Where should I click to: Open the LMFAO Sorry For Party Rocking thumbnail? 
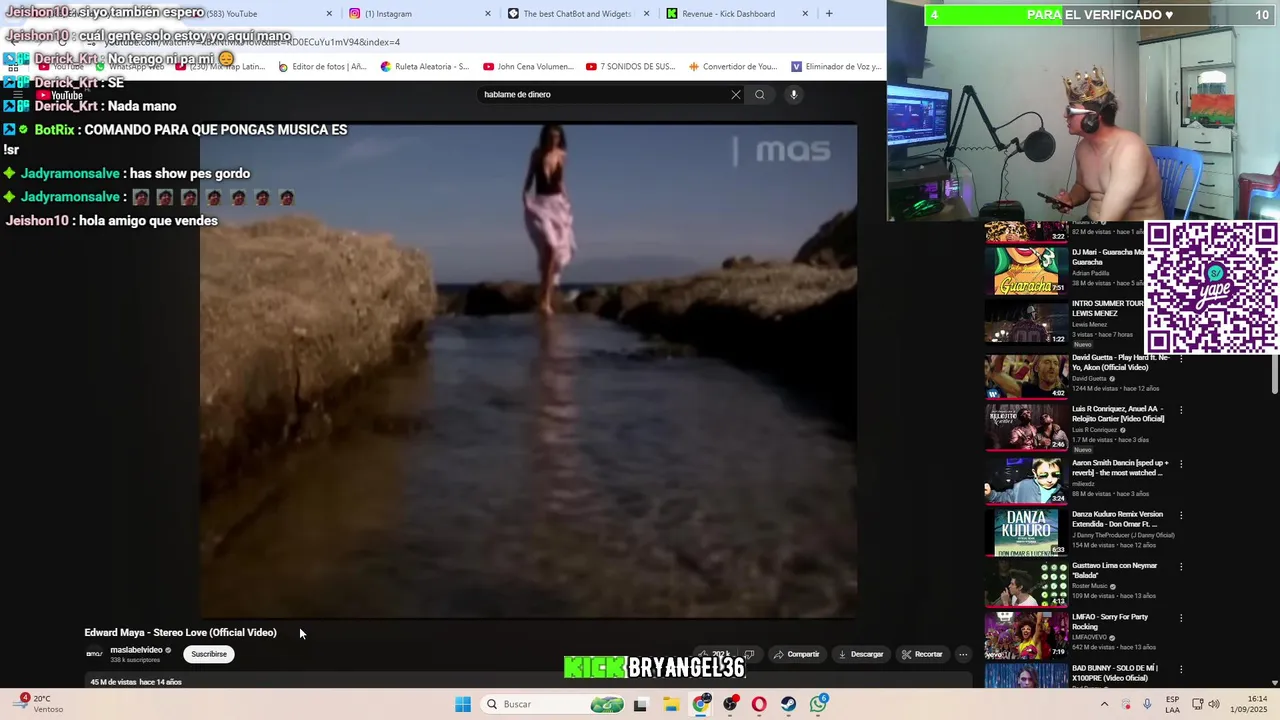1026,635
